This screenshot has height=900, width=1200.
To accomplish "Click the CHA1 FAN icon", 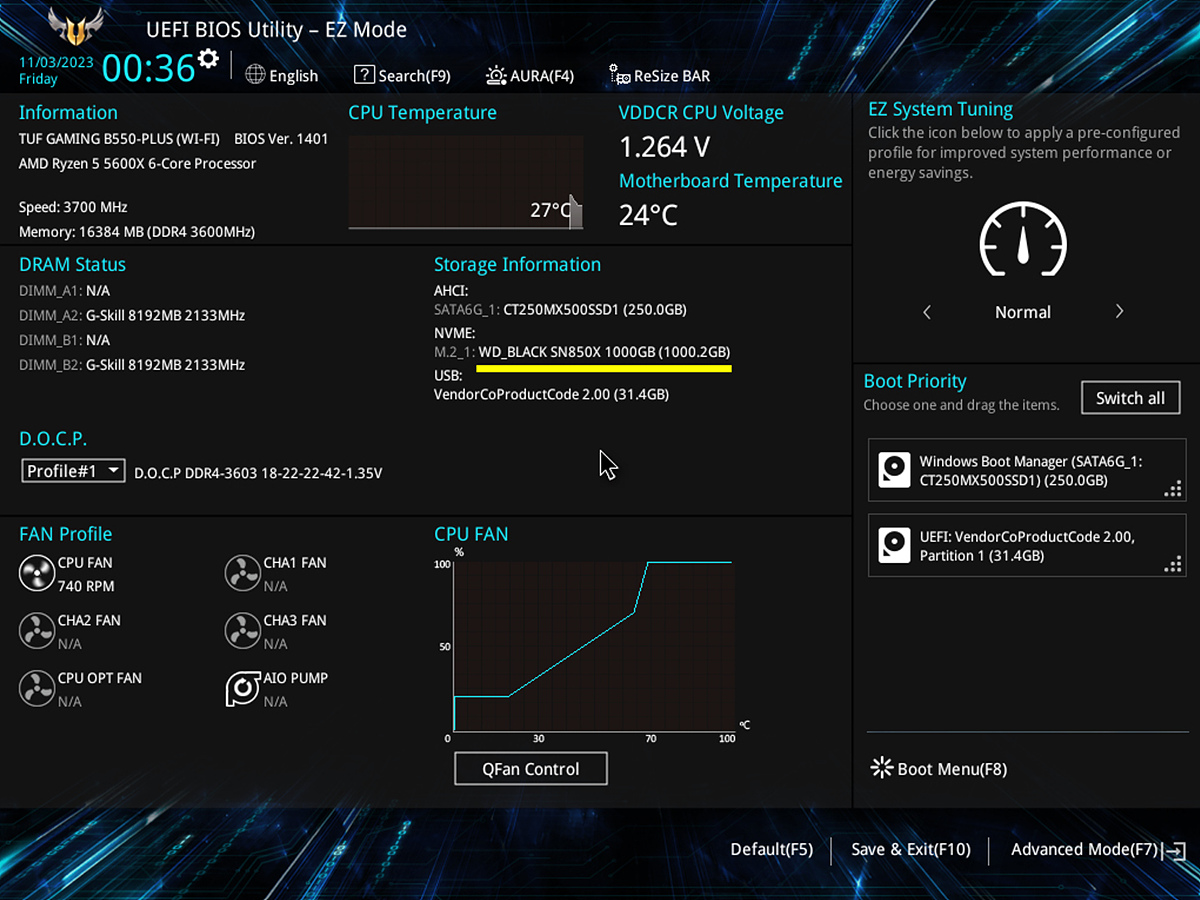I will (x=243, y=574).
